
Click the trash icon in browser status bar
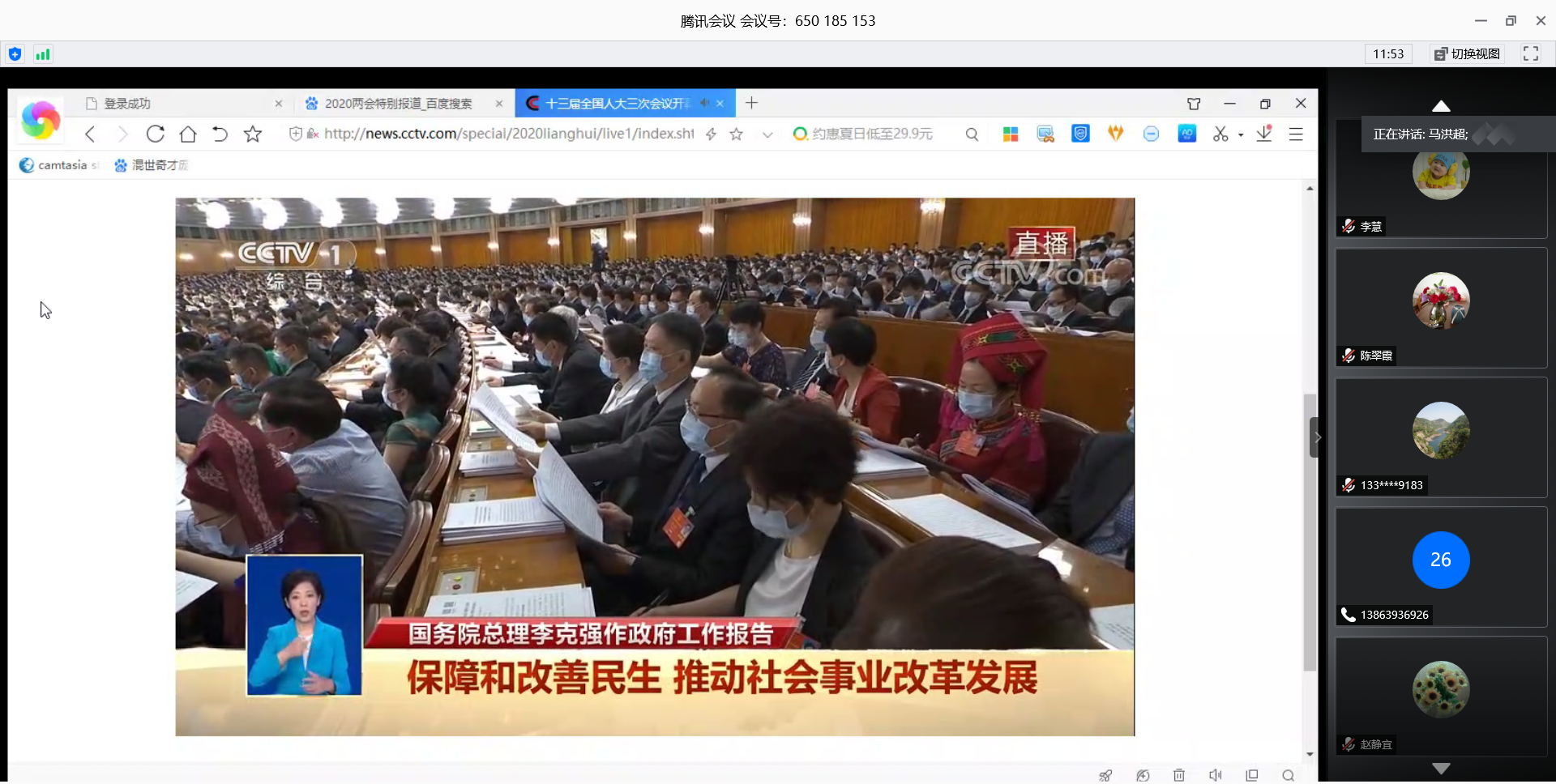pyautogui.click(x=1179, y=775)
